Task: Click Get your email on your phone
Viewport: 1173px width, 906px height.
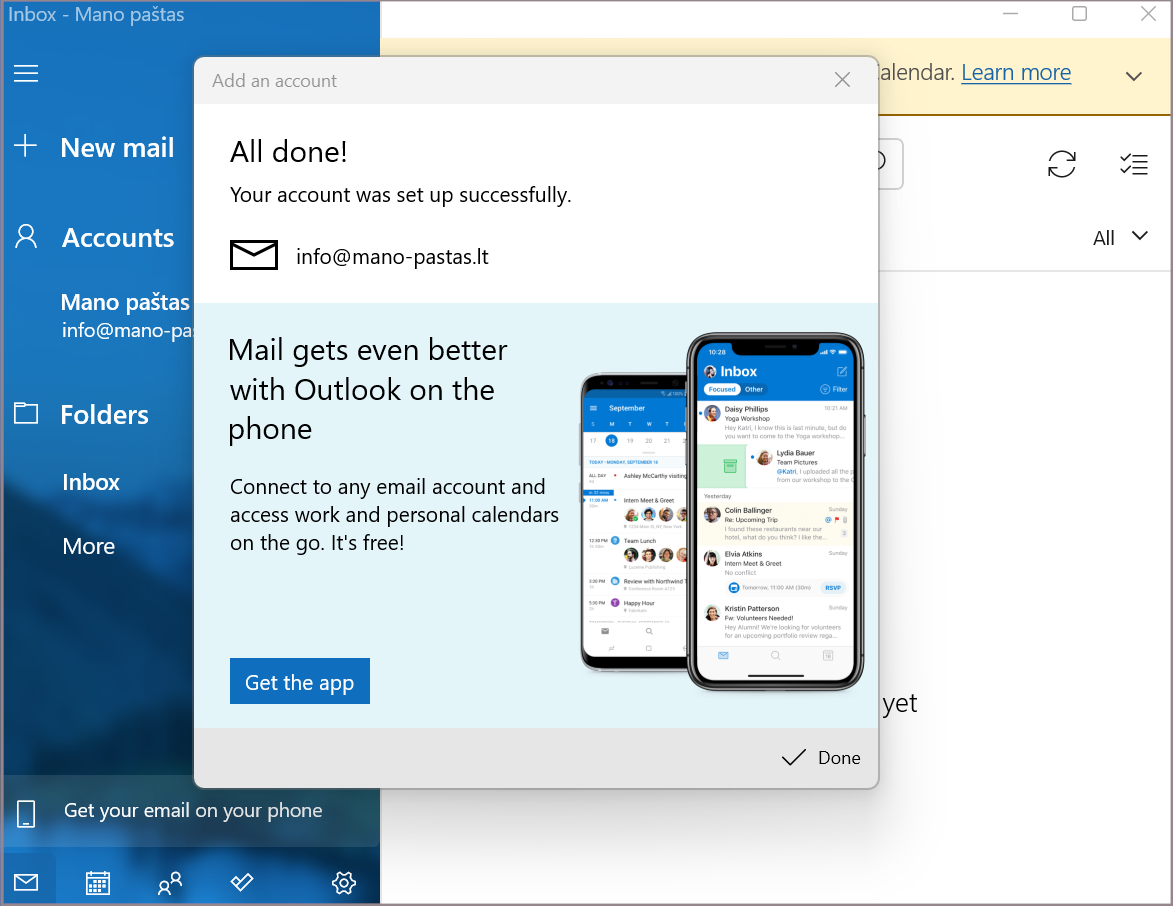Action: click(x=192, y=811)
